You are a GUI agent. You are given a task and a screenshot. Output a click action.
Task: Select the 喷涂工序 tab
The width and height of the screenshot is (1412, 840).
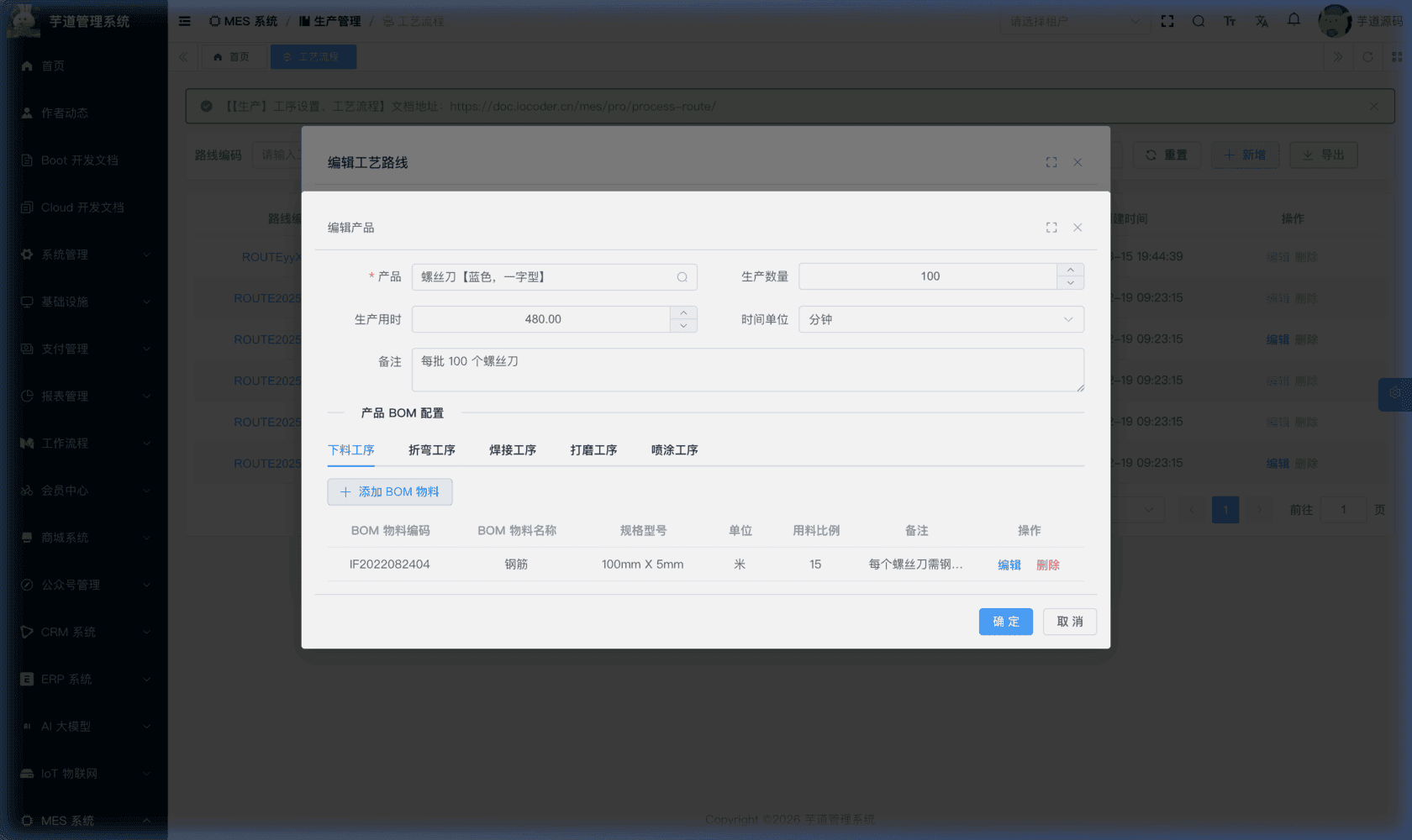tap(674, 450)
